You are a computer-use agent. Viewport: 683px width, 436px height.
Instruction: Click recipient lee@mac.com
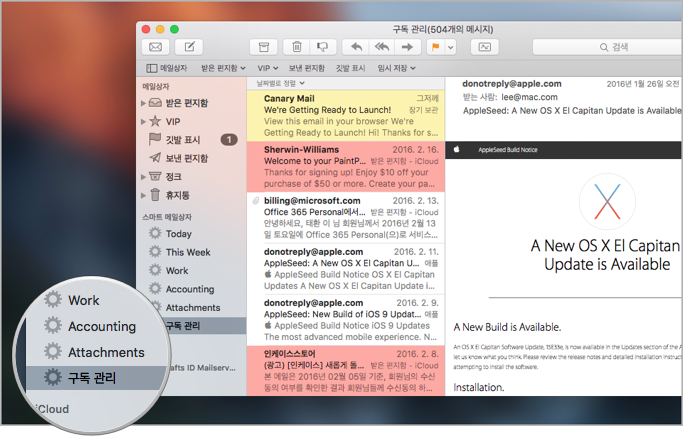(x=529, y=97)
